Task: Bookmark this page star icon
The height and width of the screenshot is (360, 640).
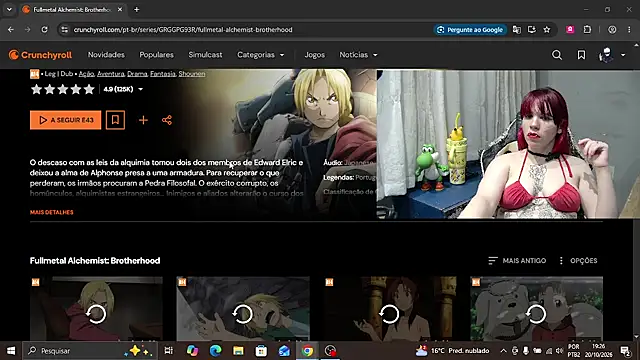Action: coord(547,29)
